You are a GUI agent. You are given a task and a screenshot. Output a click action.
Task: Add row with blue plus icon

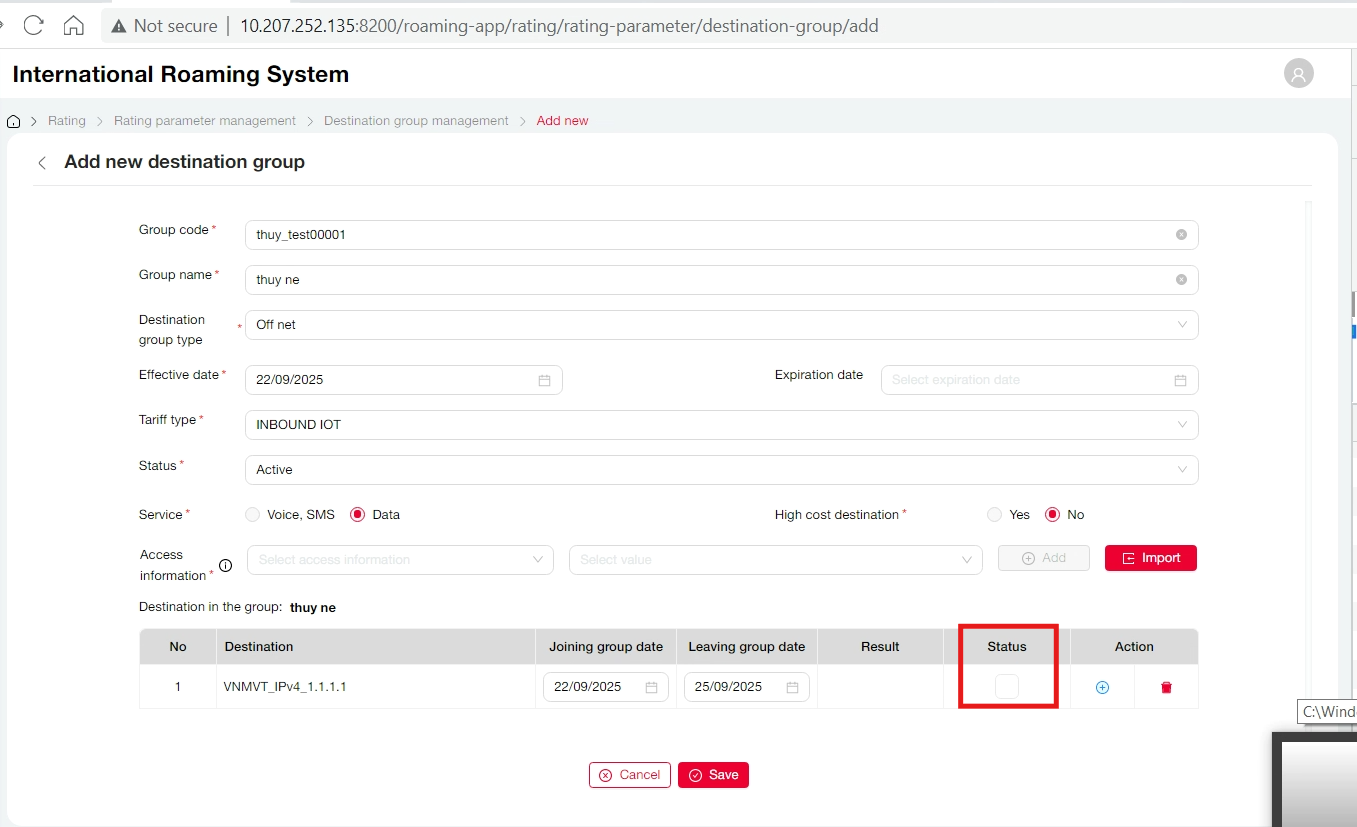click(1102, 688)
